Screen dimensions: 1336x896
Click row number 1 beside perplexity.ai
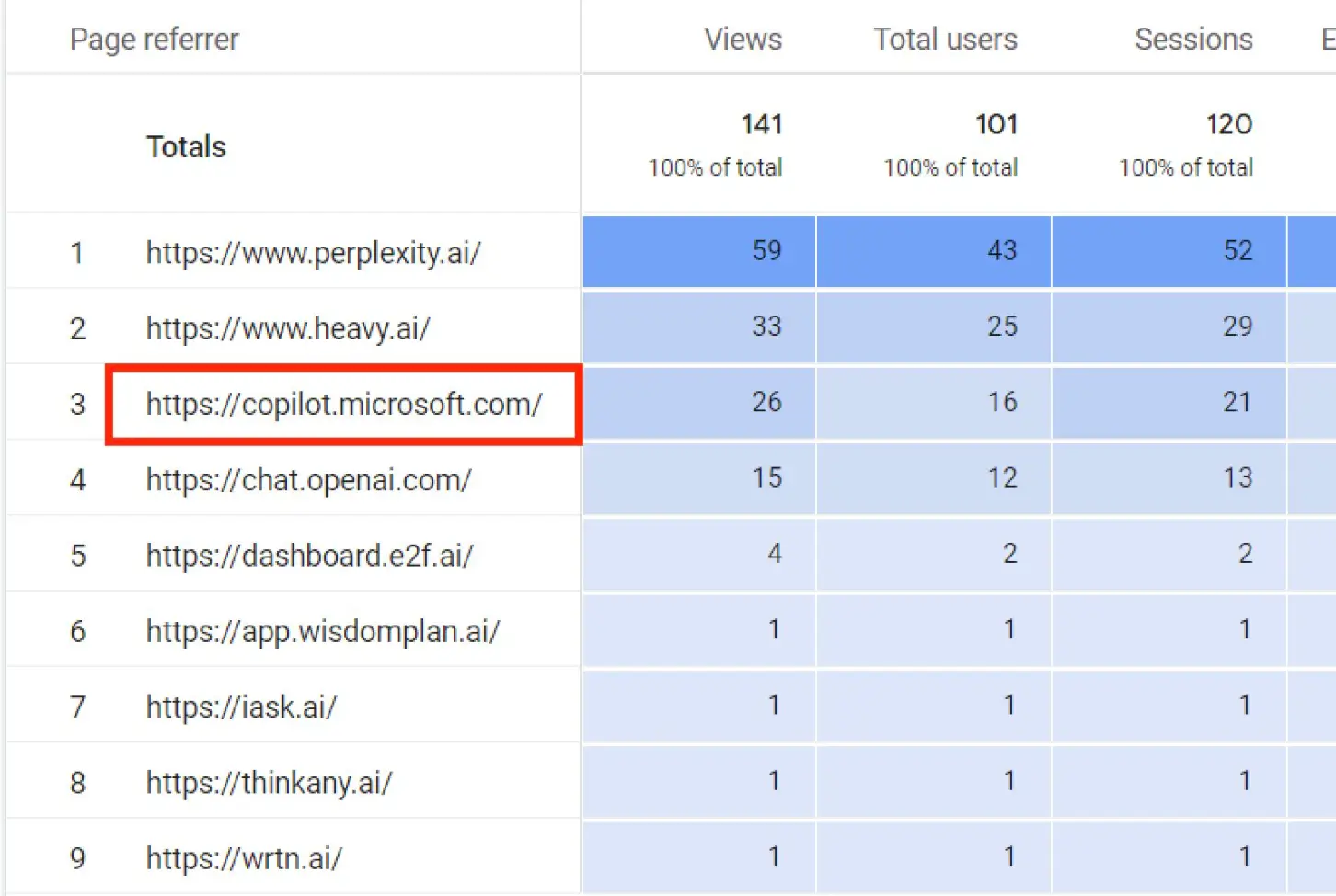77,252
